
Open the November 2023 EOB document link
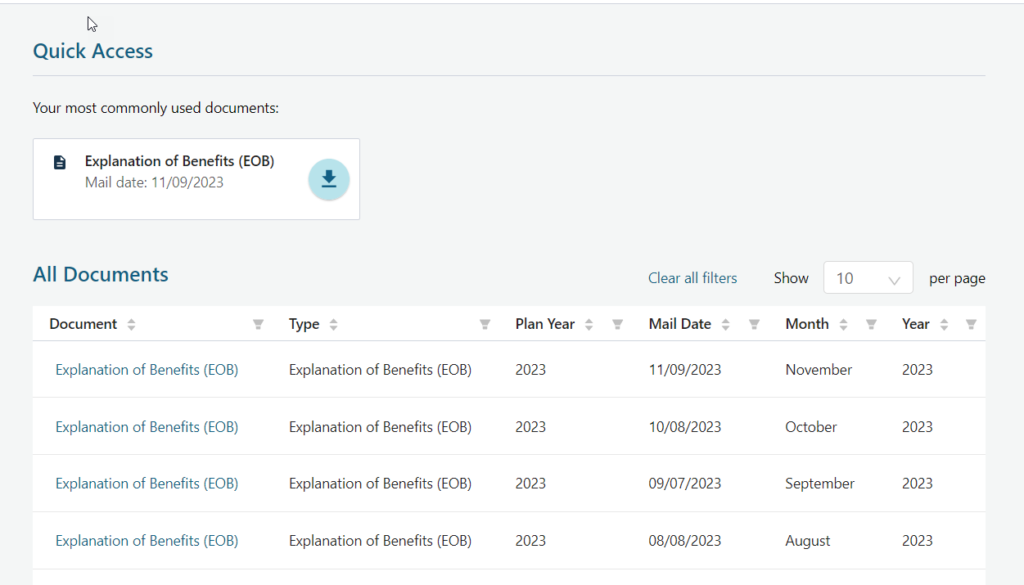(x=146, y=370)
